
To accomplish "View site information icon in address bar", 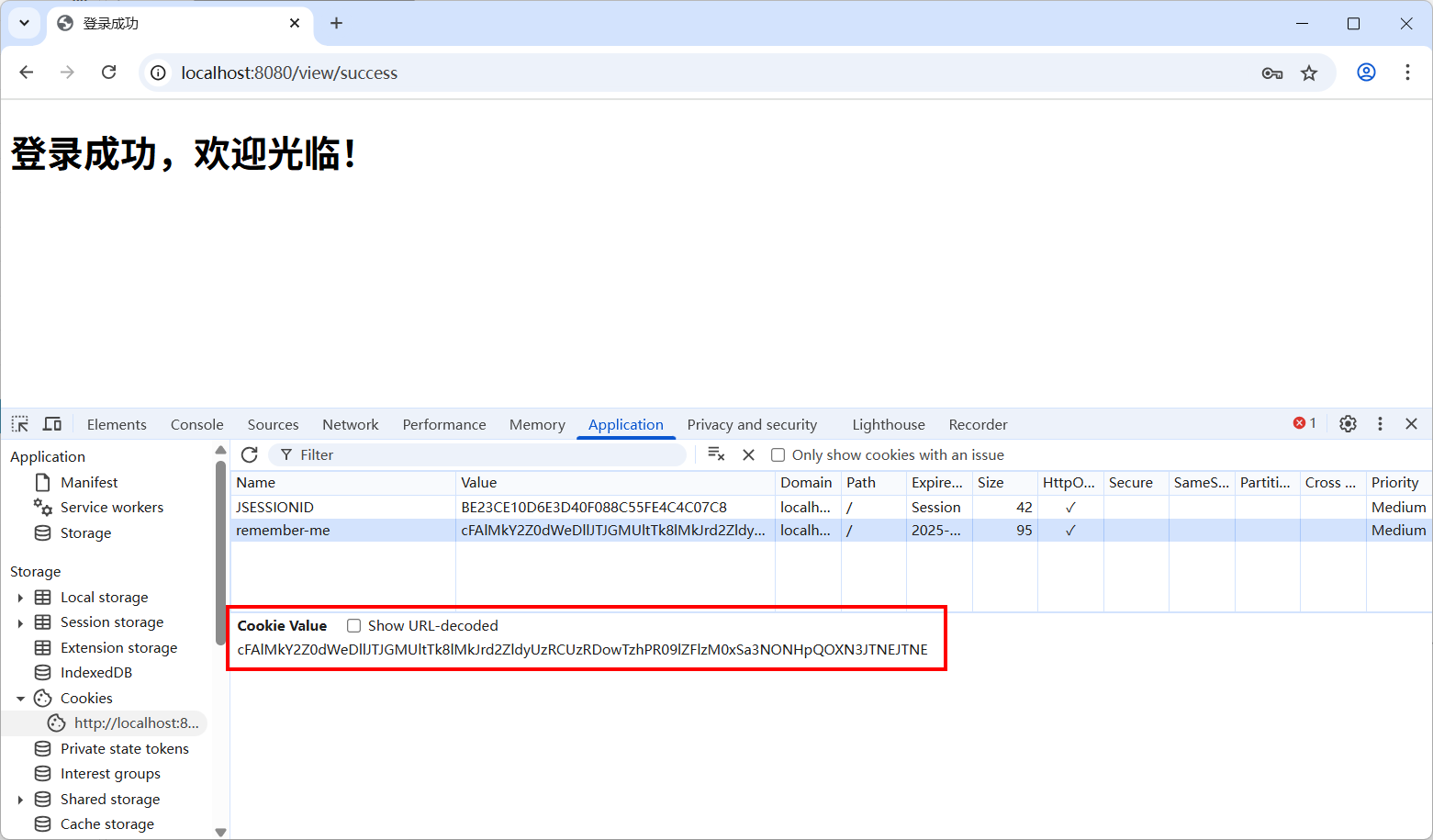I will 159,73.
